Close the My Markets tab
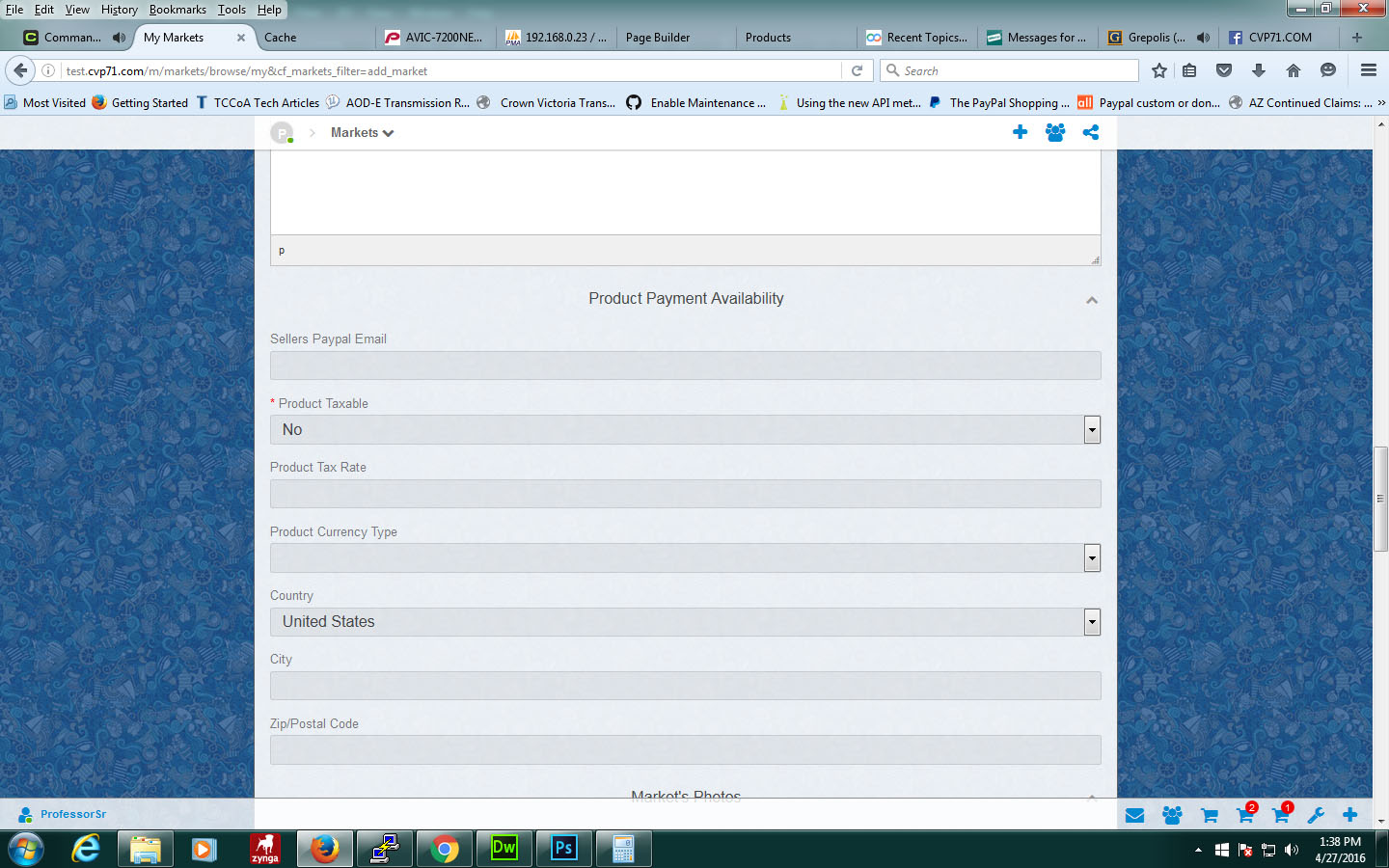This screenshot has height=868, width=1389. click(241, 38)
